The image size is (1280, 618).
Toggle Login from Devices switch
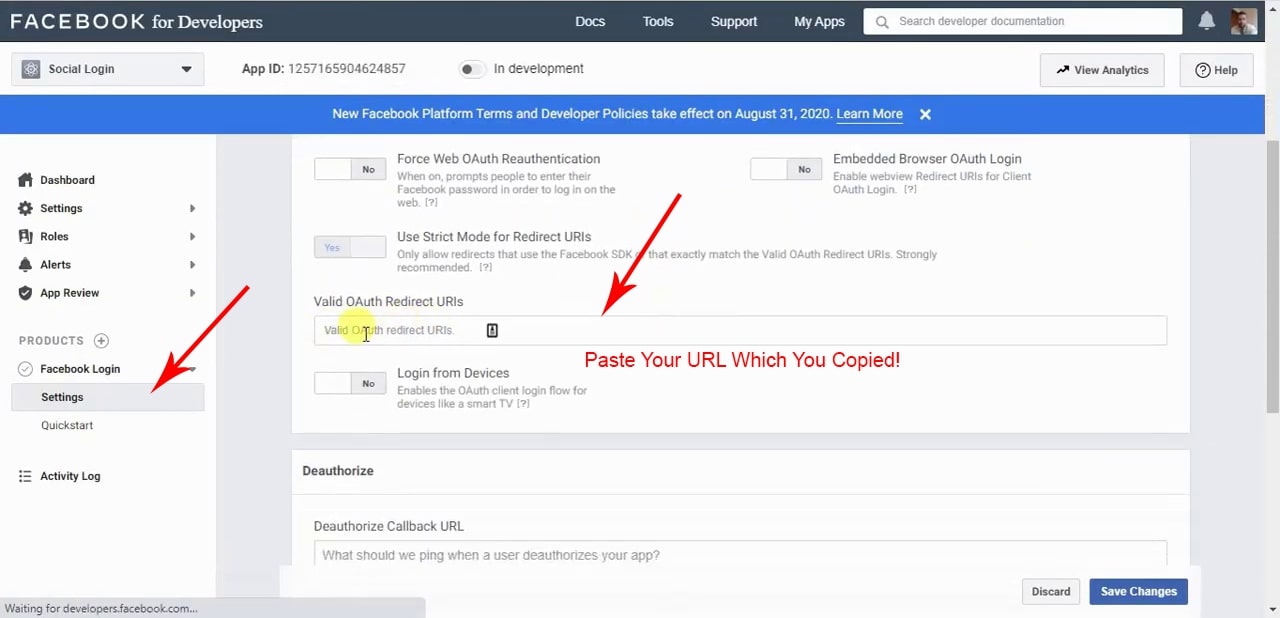tap(350, 383)
